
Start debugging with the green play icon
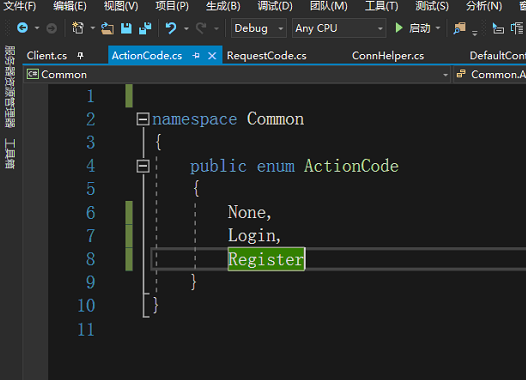pos(399,28)
